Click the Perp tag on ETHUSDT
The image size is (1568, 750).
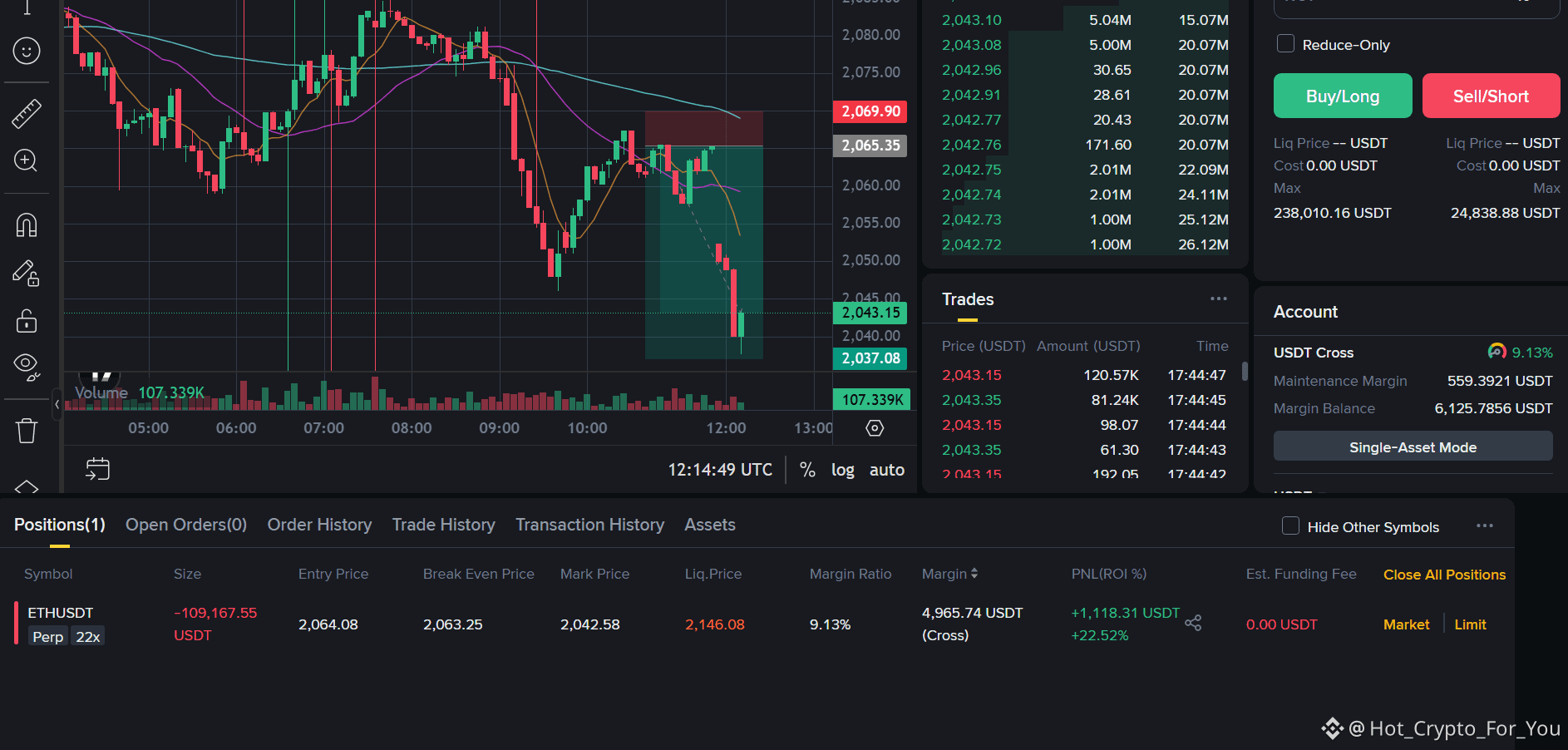point(48,637)
